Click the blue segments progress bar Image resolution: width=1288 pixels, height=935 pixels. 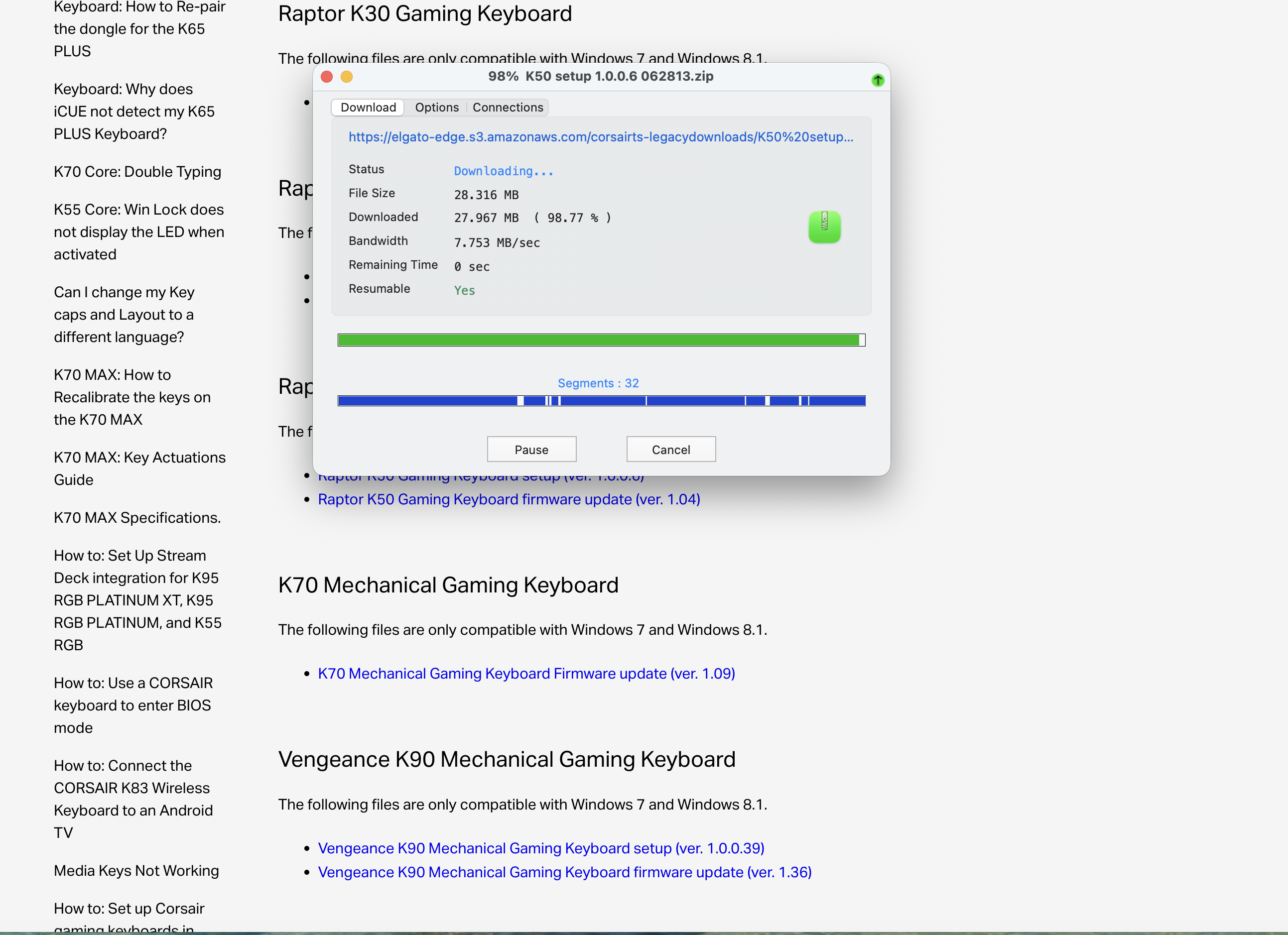pos(601,401)
